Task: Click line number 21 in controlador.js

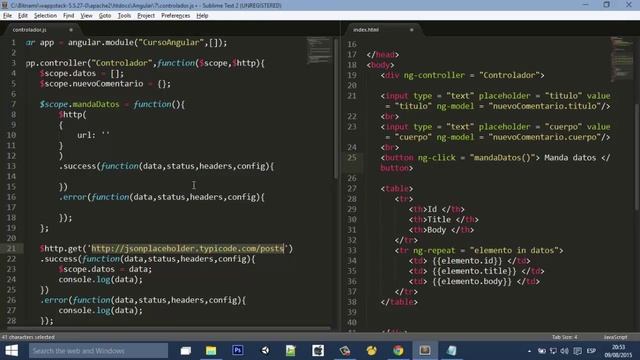Action: pos(11,248)
